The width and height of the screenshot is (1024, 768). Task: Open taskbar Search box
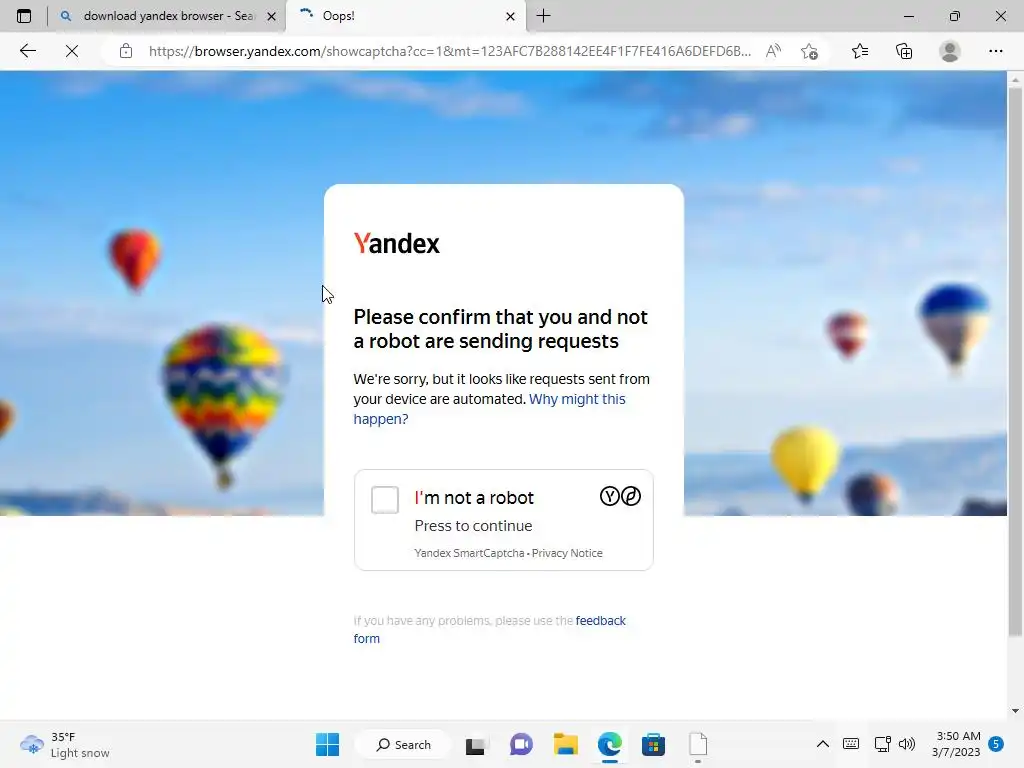(x=404, y=744)
